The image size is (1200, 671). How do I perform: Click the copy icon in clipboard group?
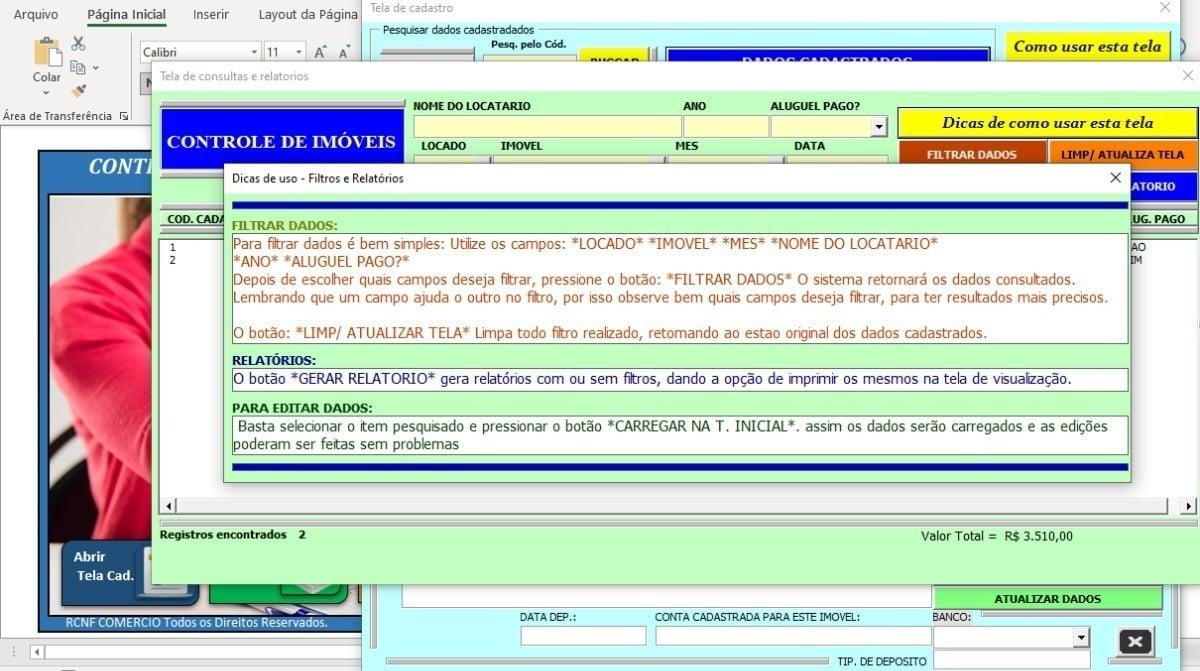tap(78, 67)
